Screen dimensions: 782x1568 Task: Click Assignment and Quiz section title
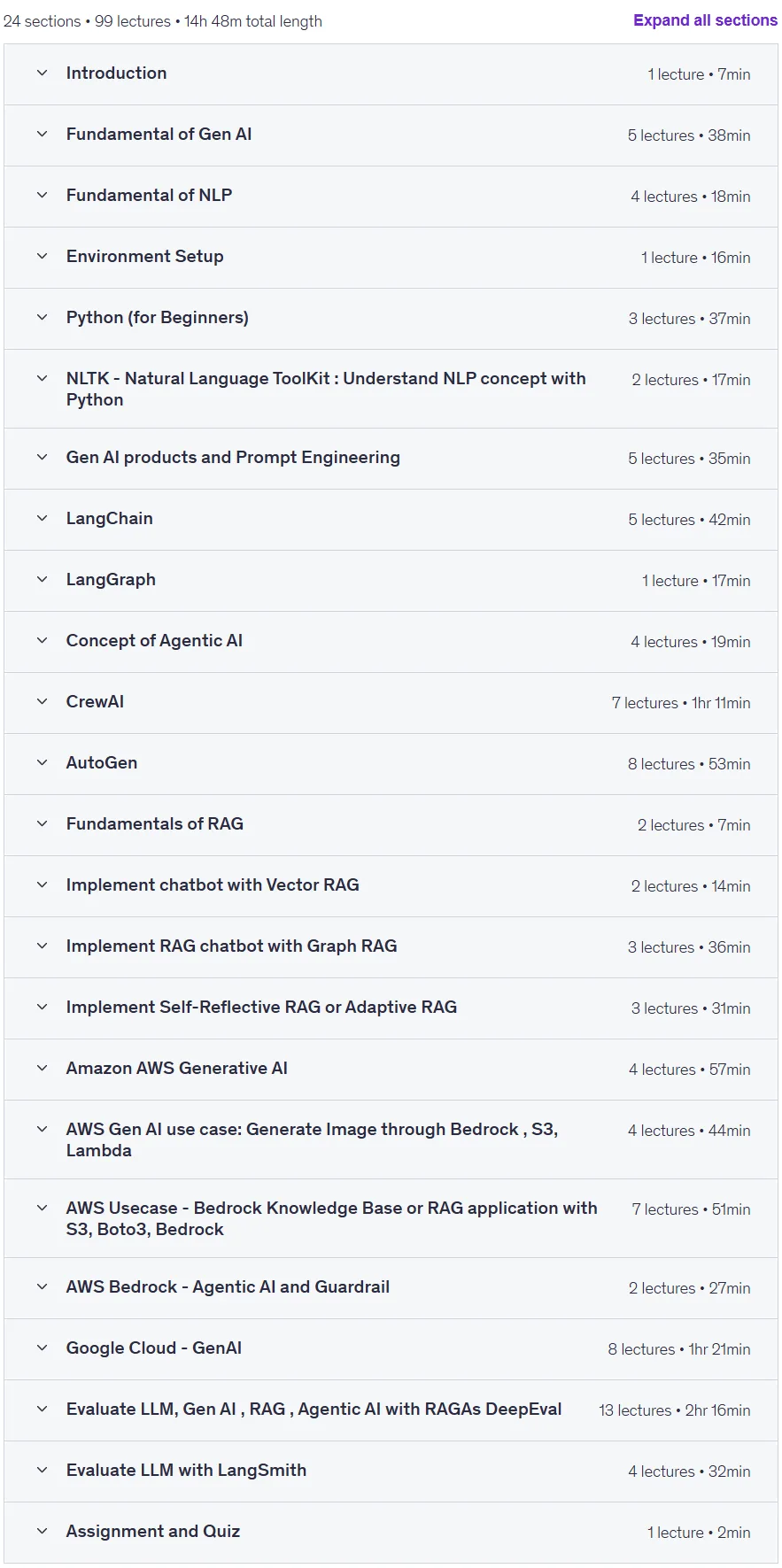pyautogui.click(x=153, y=1532)
